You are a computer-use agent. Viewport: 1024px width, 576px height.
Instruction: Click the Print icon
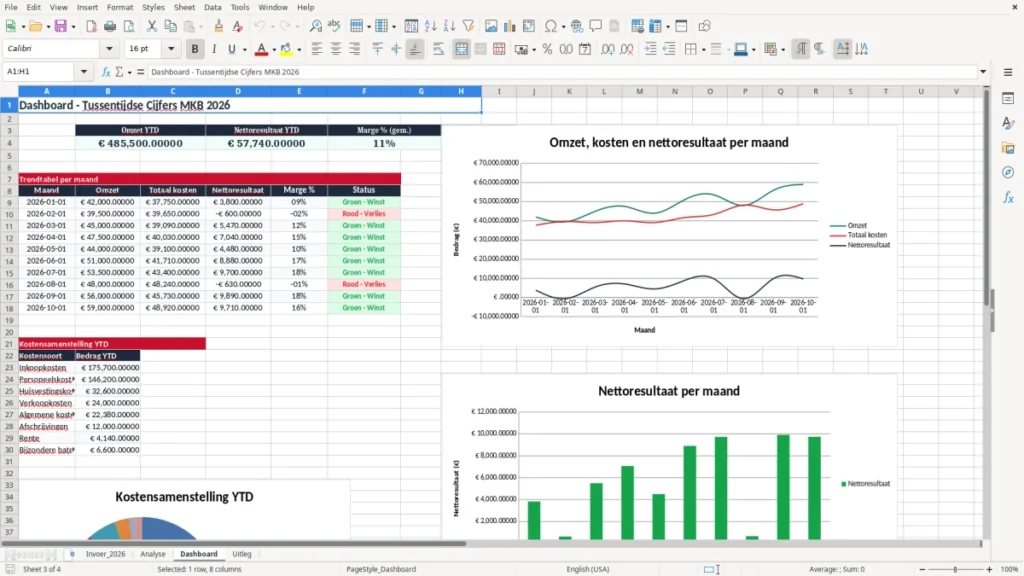pos(110,26)
